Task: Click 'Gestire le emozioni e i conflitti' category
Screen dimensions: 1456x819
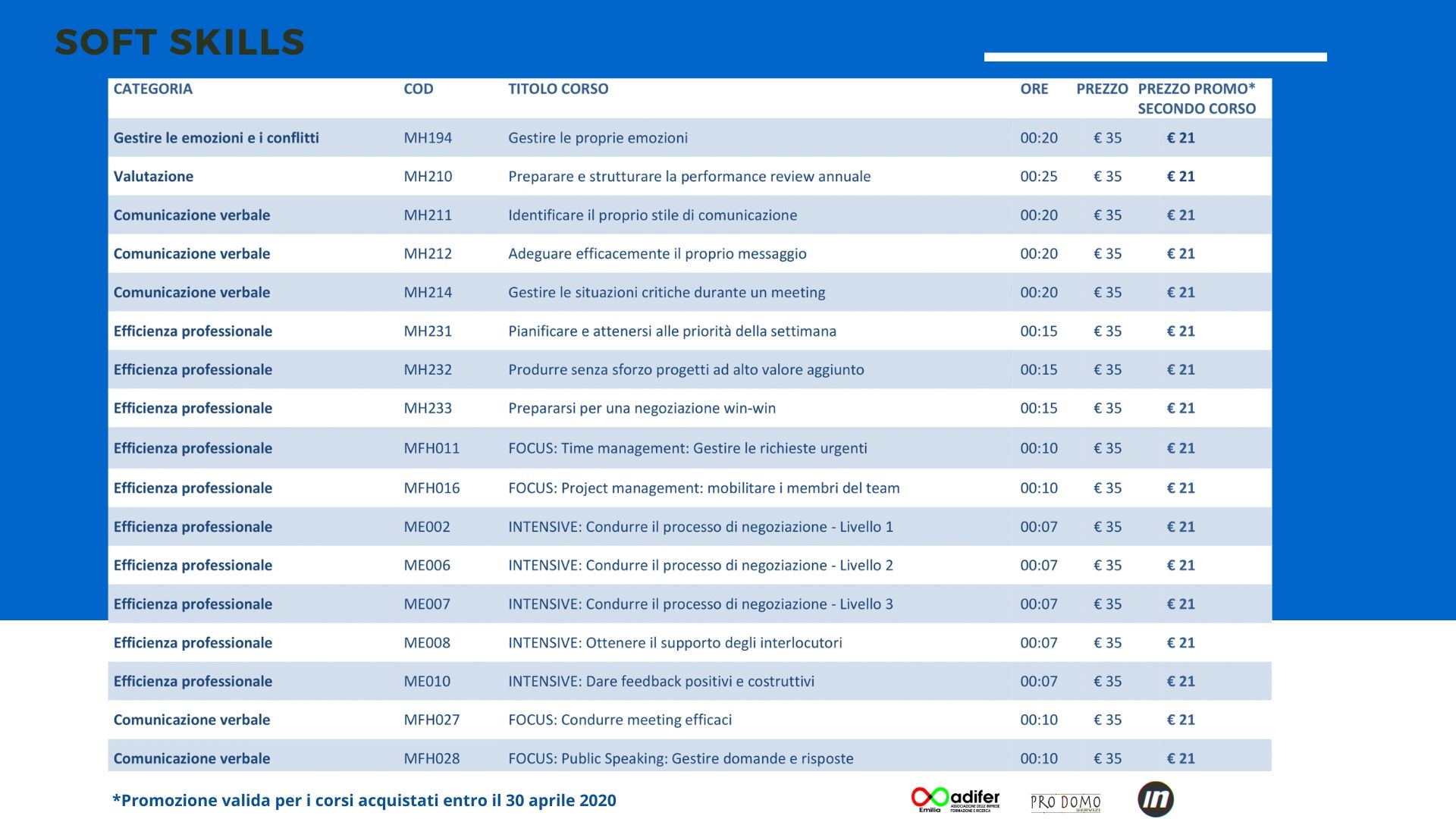Action: click(216, 138)
